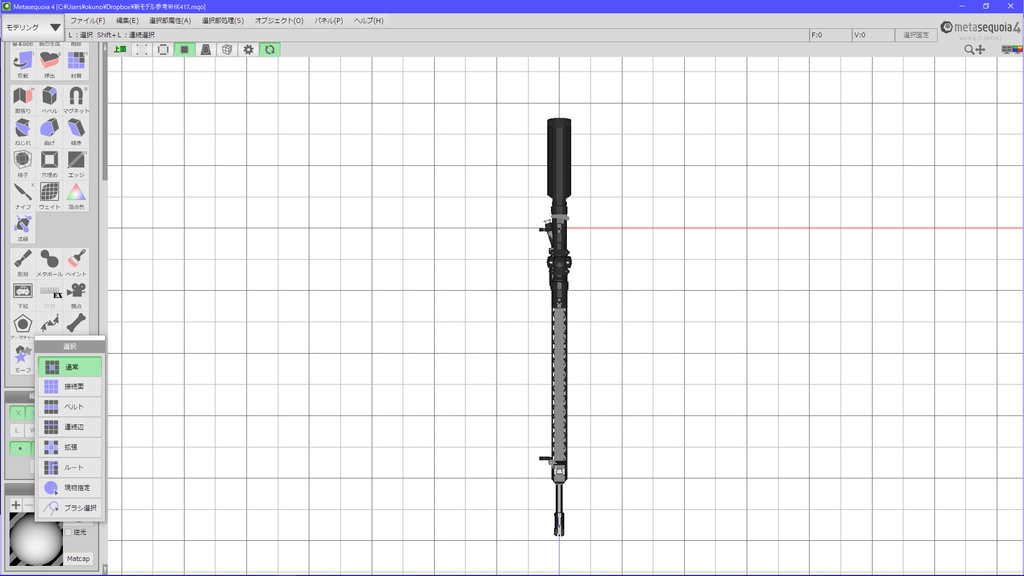1024x576 pixels.
Task: Open the オブジェクト(O) menu
Action: 279,21
